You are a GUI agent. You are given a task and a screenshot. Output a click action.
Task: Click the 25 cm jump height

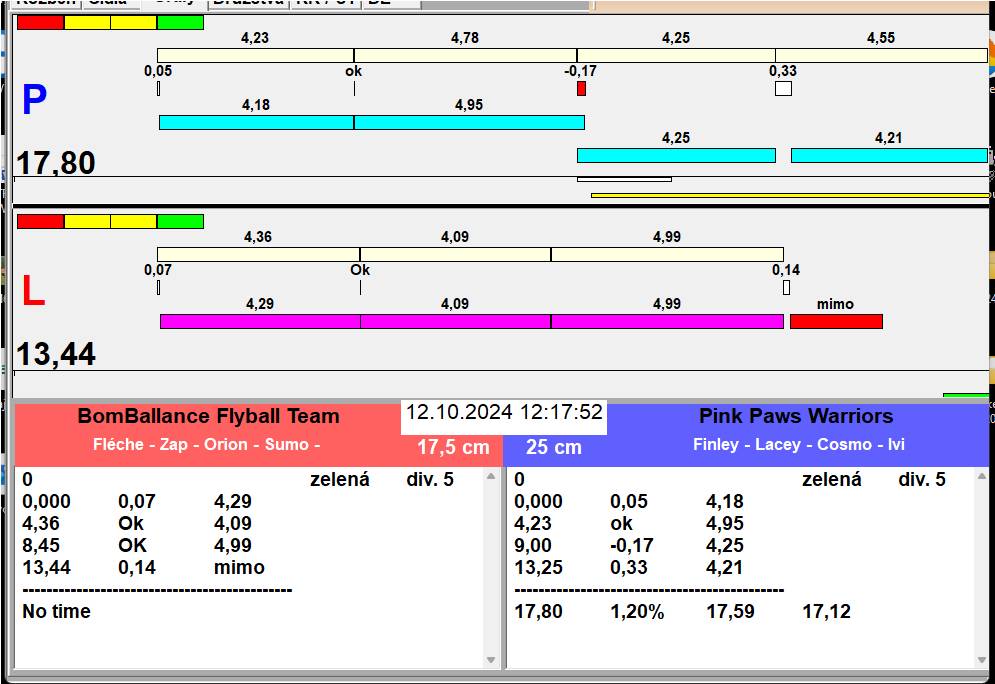coord(554,447)
